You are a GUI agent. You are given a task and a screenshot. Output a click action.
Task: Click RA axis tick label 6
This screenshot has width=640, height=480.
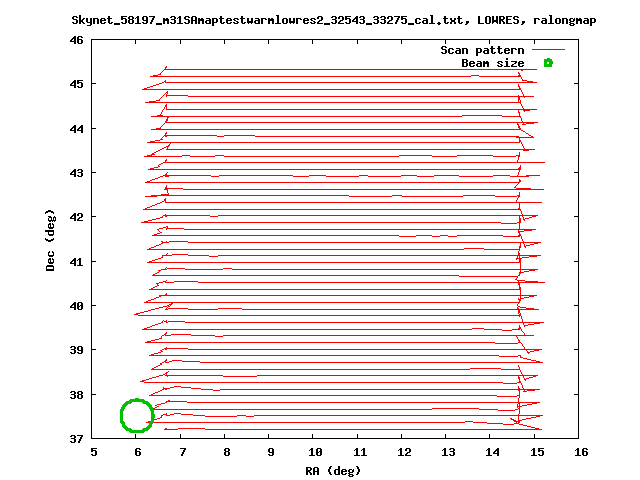[138, 452]
